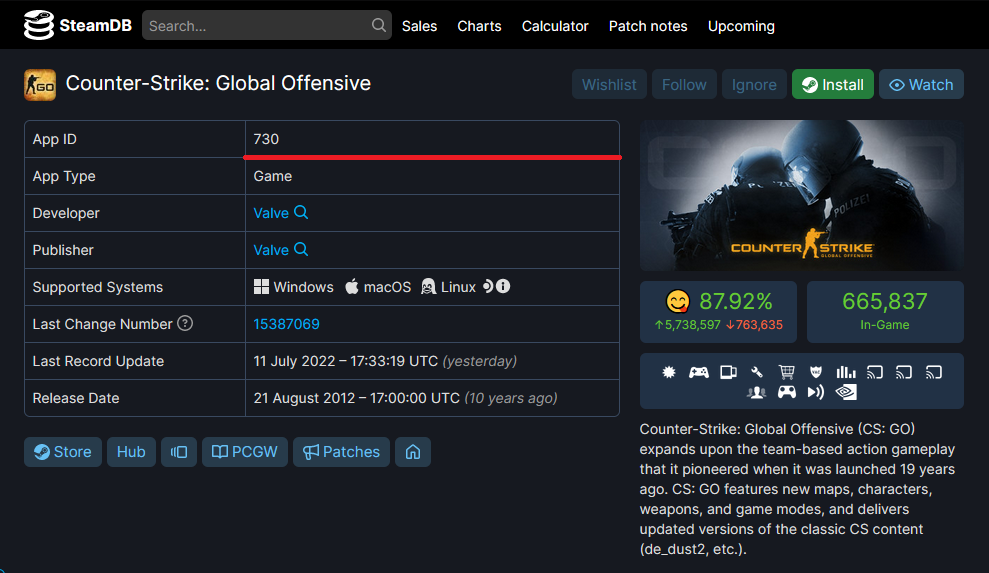Viewport: 989px width, 573px height.
Task: Click the shopping cart category icon
Action: pyautogui.click(x=787, y=372)
